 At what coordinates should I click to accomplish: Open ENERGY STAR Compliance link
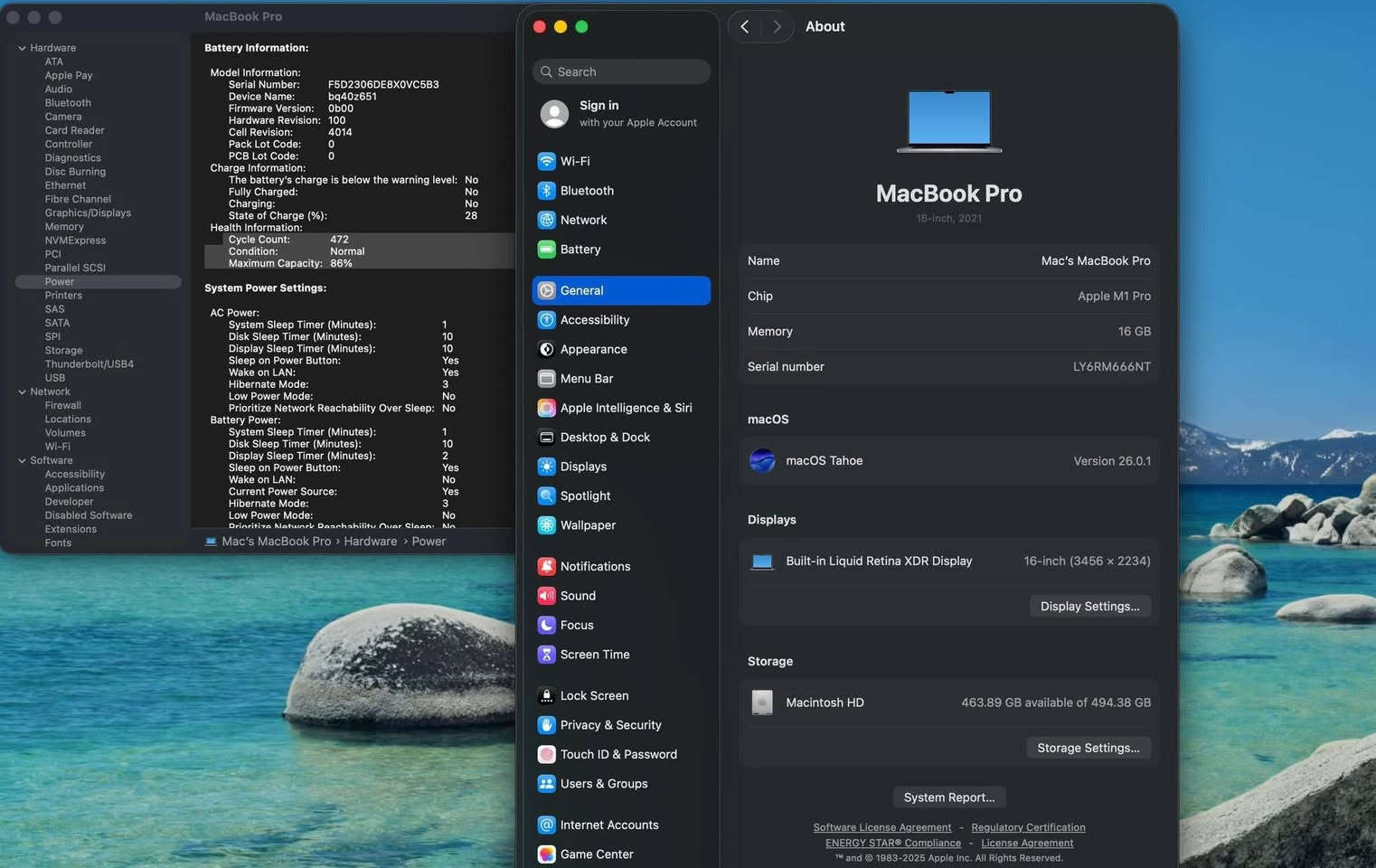click(x=892, y=843)
